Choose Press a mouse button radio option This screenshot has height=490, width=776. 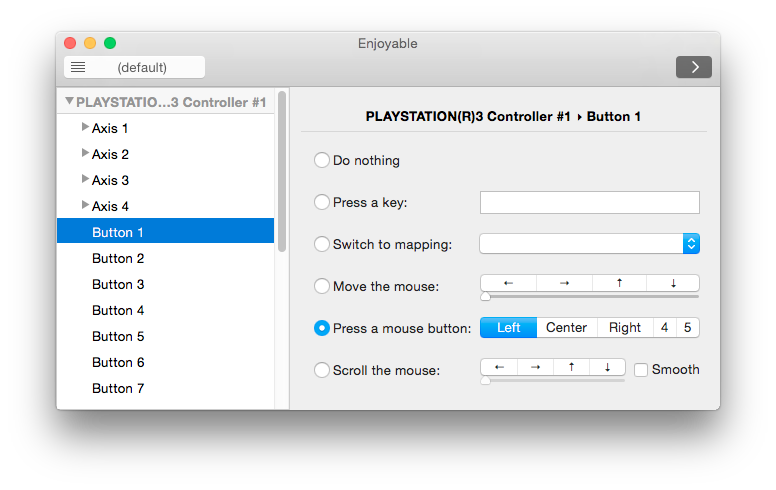click(322, 328)
